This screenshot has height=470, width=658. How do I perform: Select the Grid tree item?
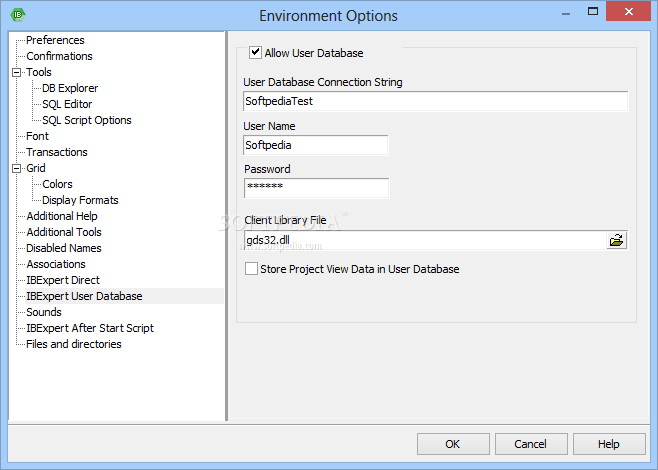pyautogui.click(x=36, y=168)
